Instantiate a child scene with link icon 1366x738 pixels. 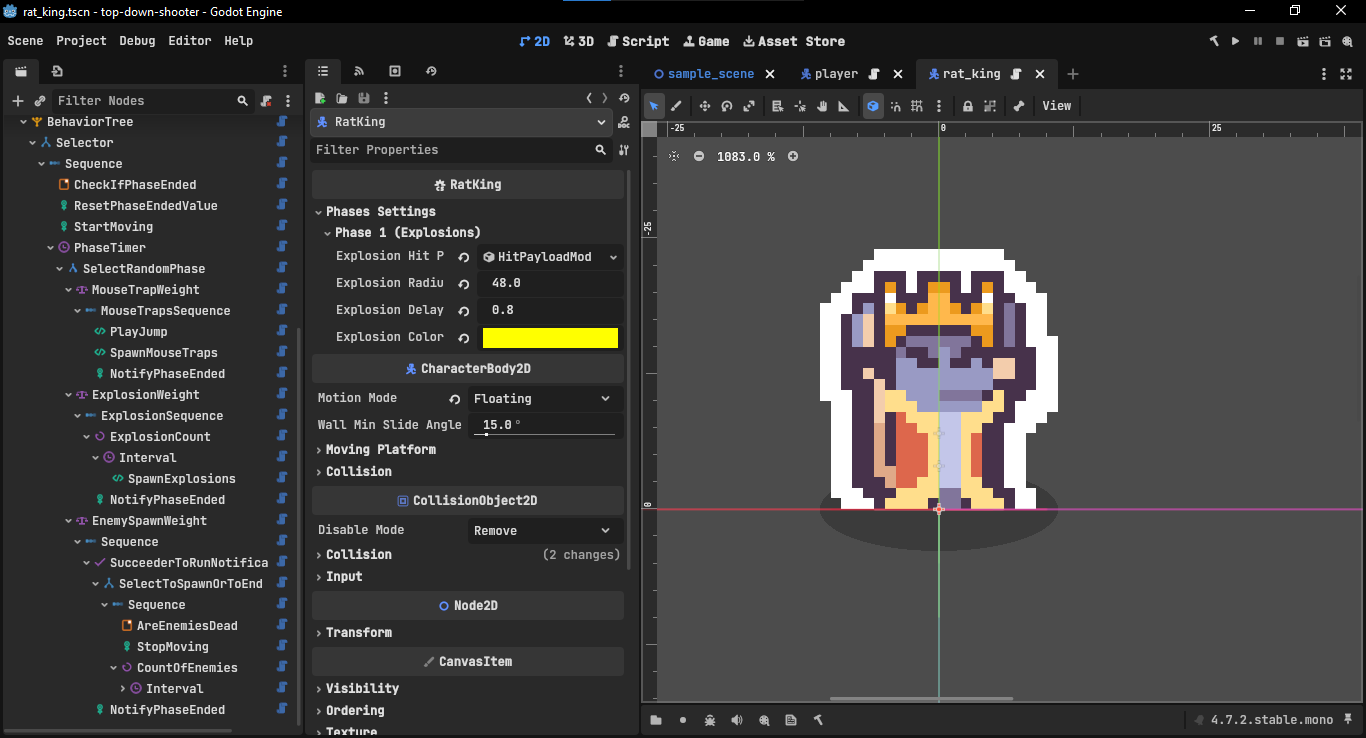point(40,101)
